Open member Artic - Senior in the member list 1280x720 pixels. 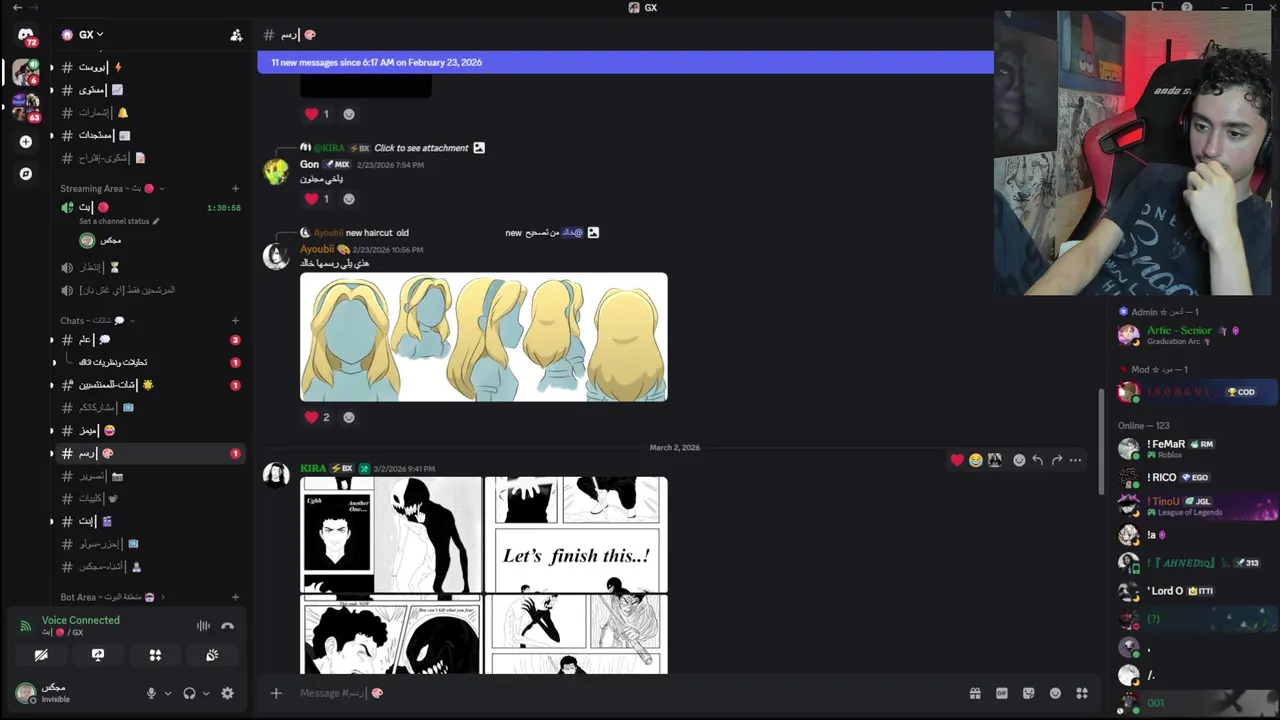point(1195,335)
